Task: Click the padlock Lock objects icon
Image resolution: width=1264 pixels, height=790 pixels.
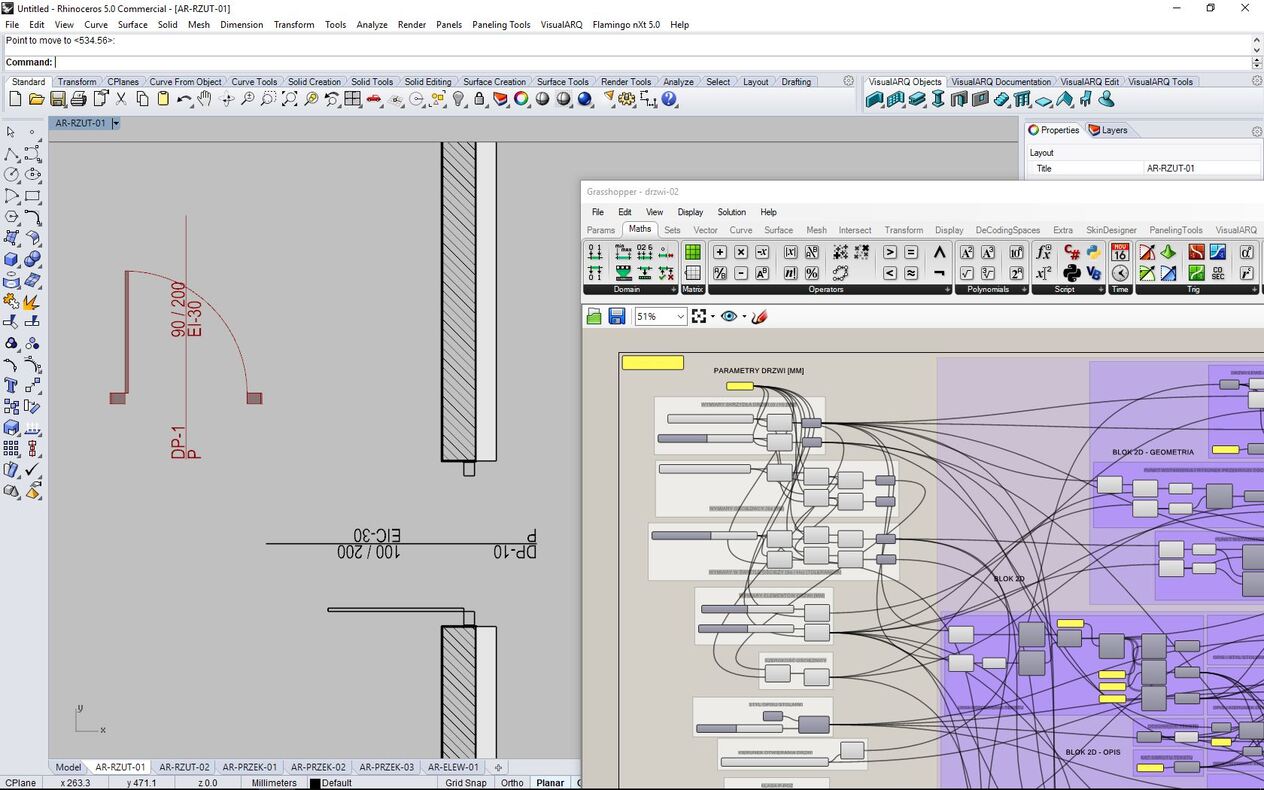Action: [x=480, y=99]
